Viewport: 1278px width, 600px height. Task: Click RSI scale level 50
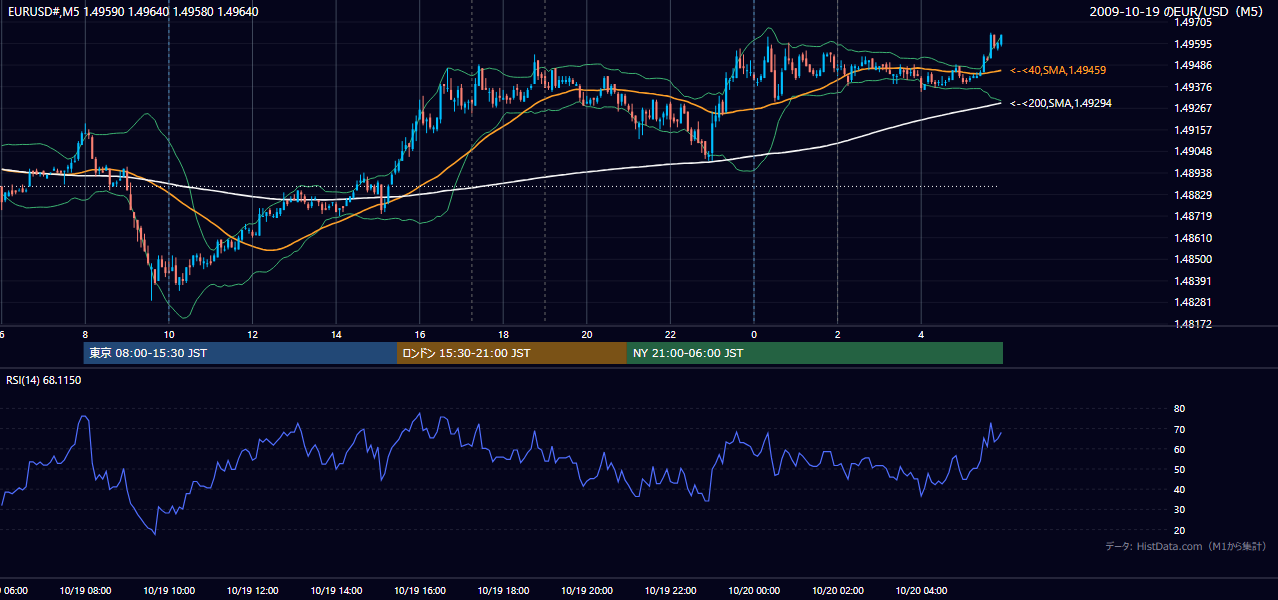point(1179,469)
